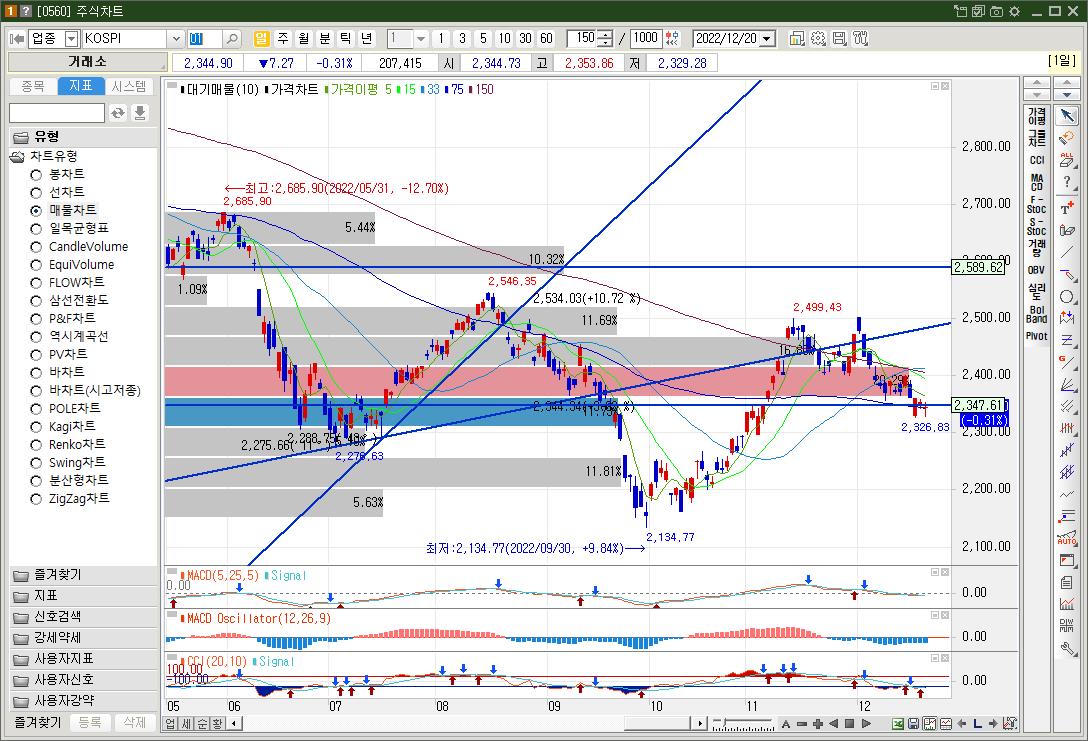Increase the 150 bar count stepper
Image resolution: width=1088 pixels, height=741 pixels.
tap(608, 34)
